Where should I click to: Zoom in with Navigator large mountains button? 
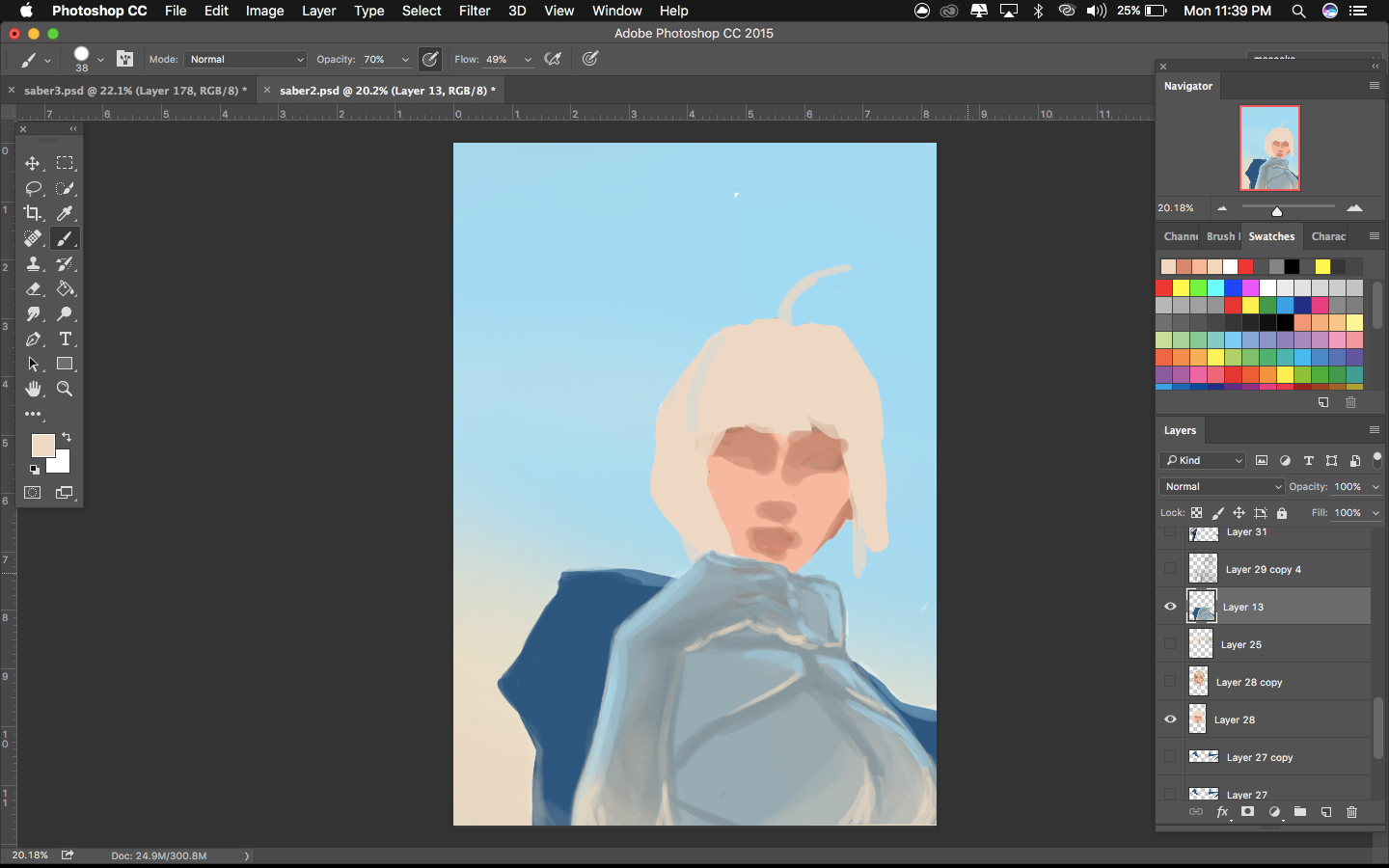[1354, 207]
